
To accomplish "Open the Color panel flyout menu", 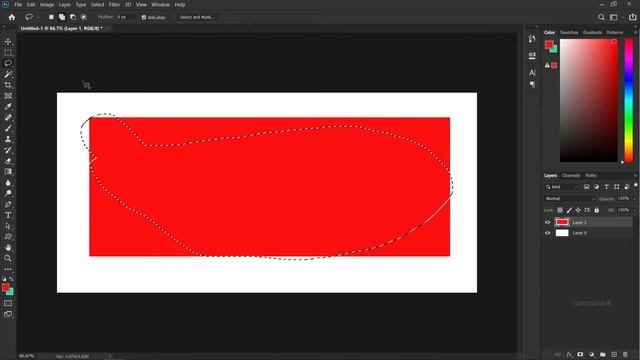I will coord(636,32).
